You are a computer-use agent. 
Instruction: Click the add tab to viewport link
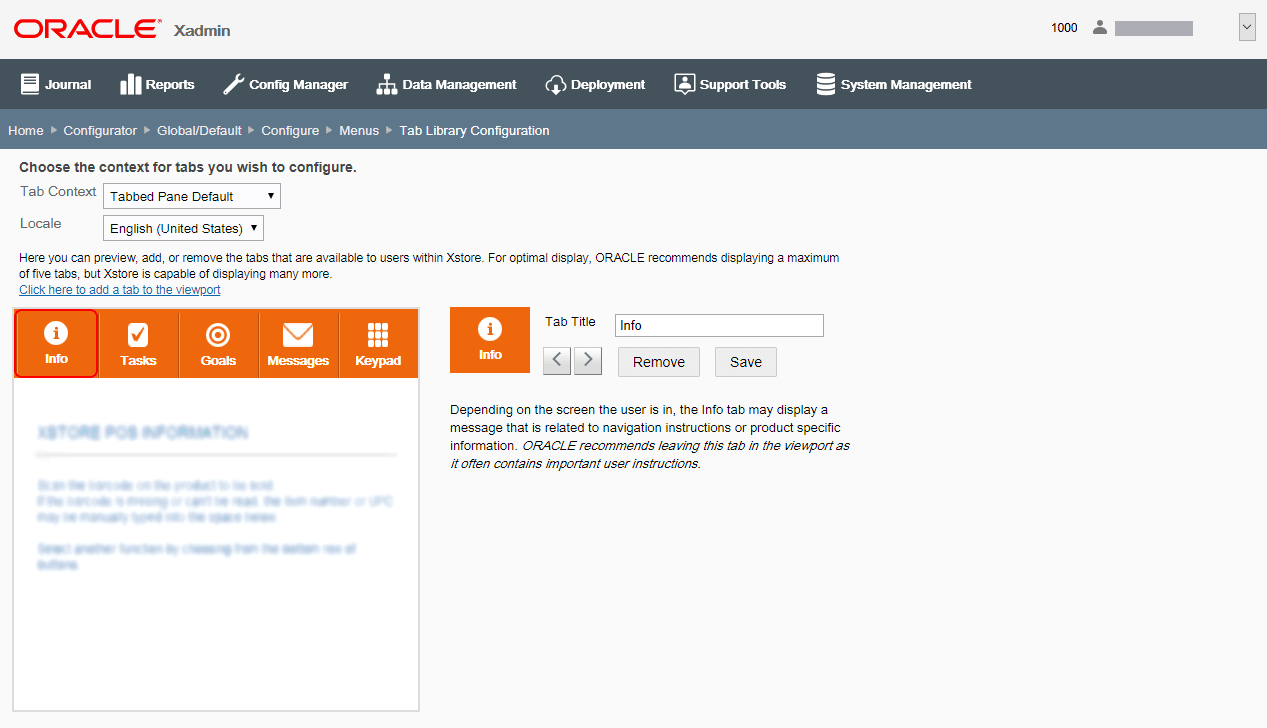pos(119,289)
